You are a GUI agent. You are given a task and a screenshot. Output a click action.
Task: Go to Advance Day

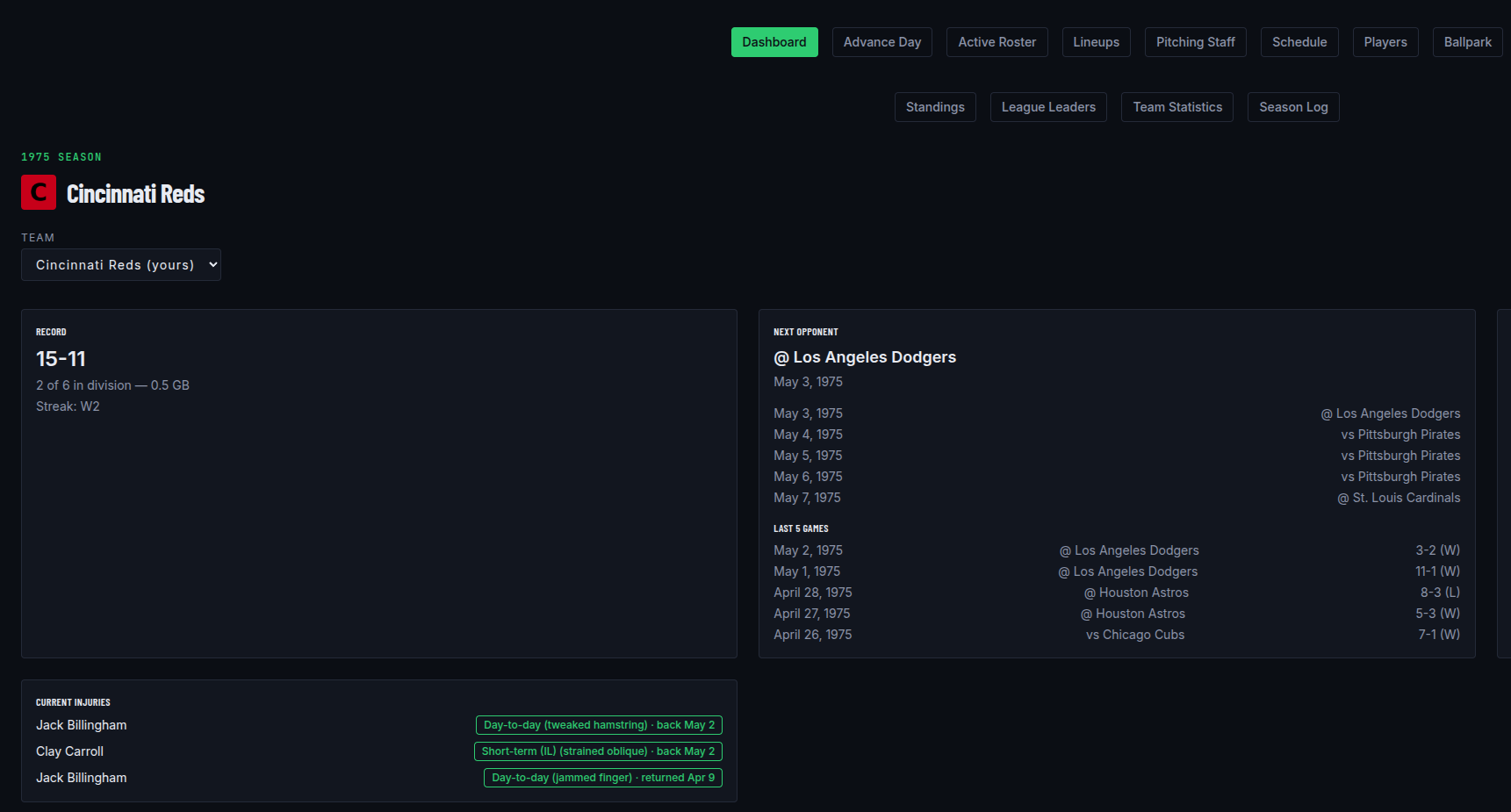pyautogui.click(x=882, y=42)
